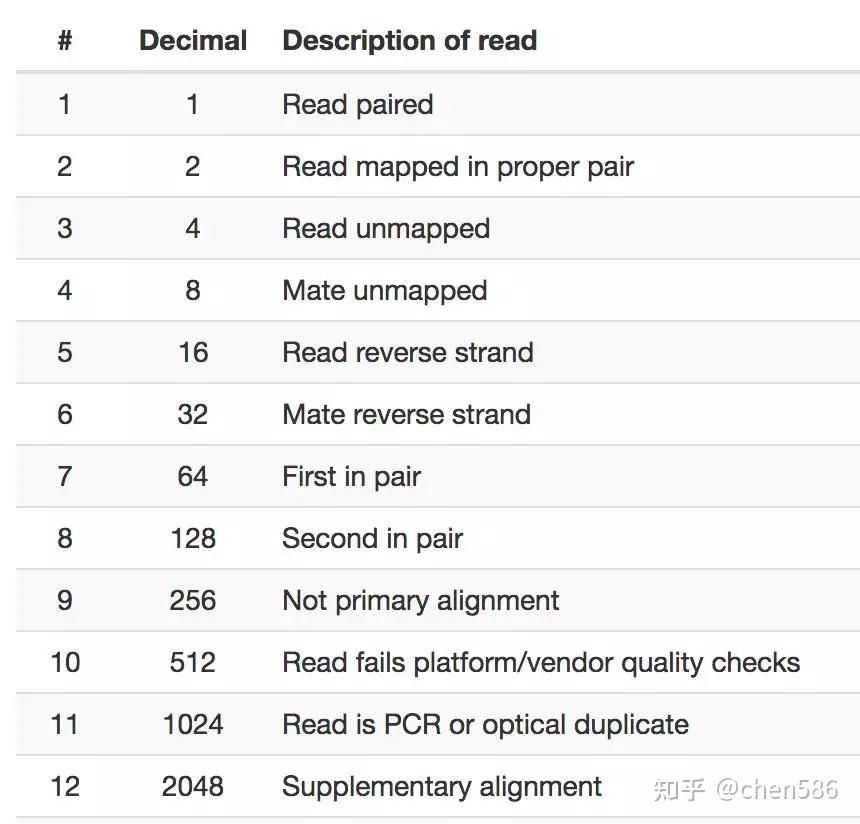Click the '#' column header
860x824 pixels.
(x=65, y=41)
